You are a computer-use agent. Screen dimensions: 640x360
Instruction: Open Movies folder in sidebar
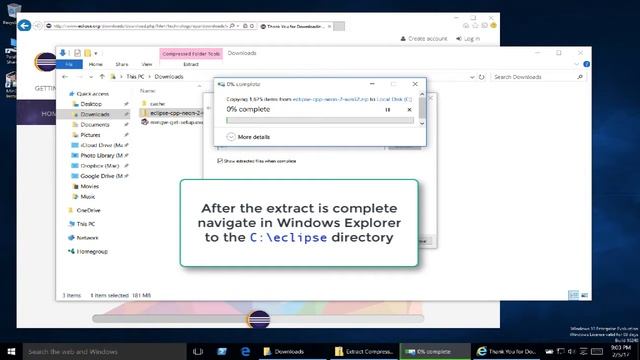89,186
